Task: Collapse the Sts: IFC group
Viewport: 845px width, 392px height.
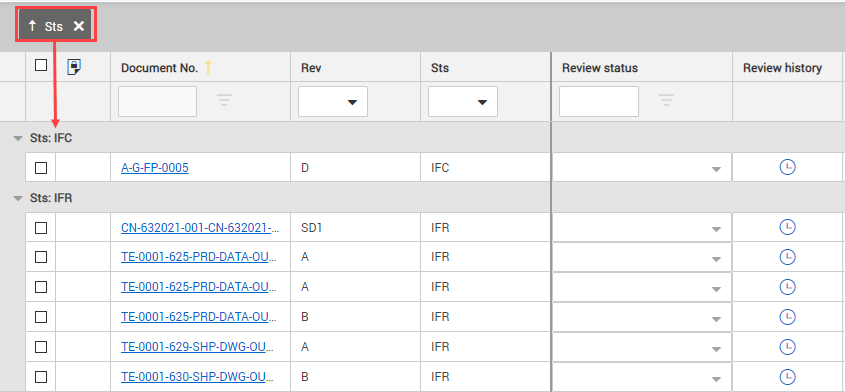Action: pos(18,139)
